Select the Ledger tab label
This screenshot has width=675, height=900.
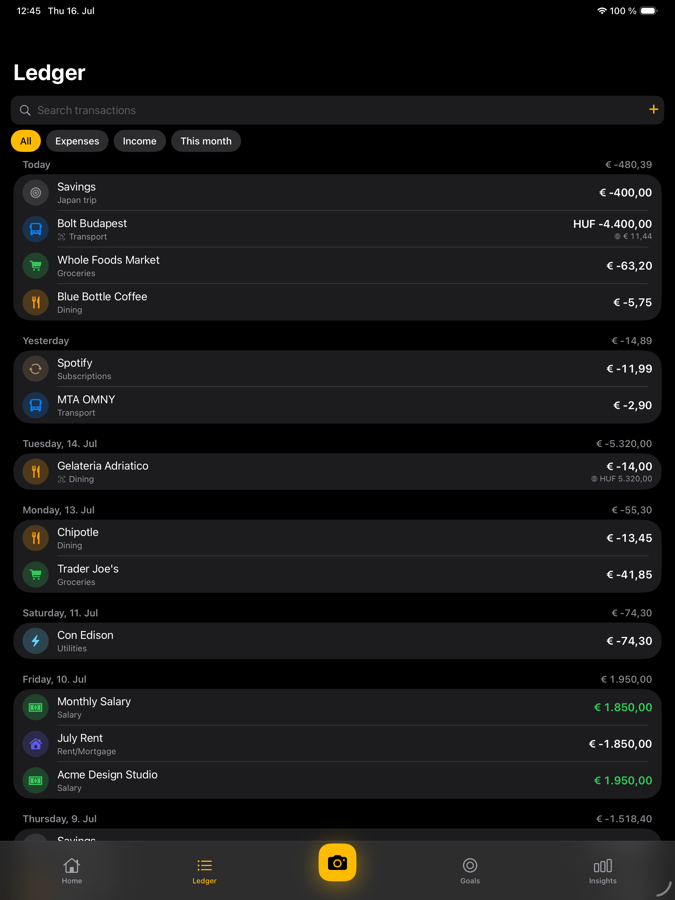click(x=204, y=881)
